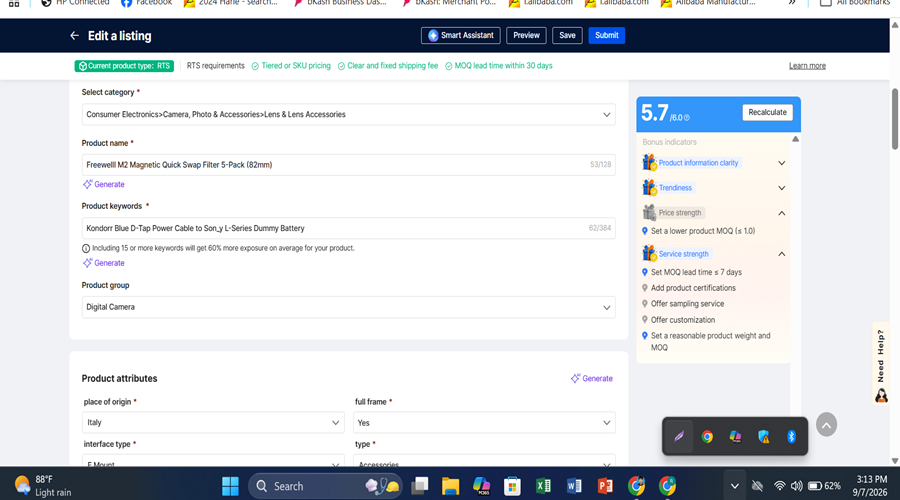900x500 pixels.
Task: Click the scroll-to-top round arrow button
Action: [x=826, y=425]
